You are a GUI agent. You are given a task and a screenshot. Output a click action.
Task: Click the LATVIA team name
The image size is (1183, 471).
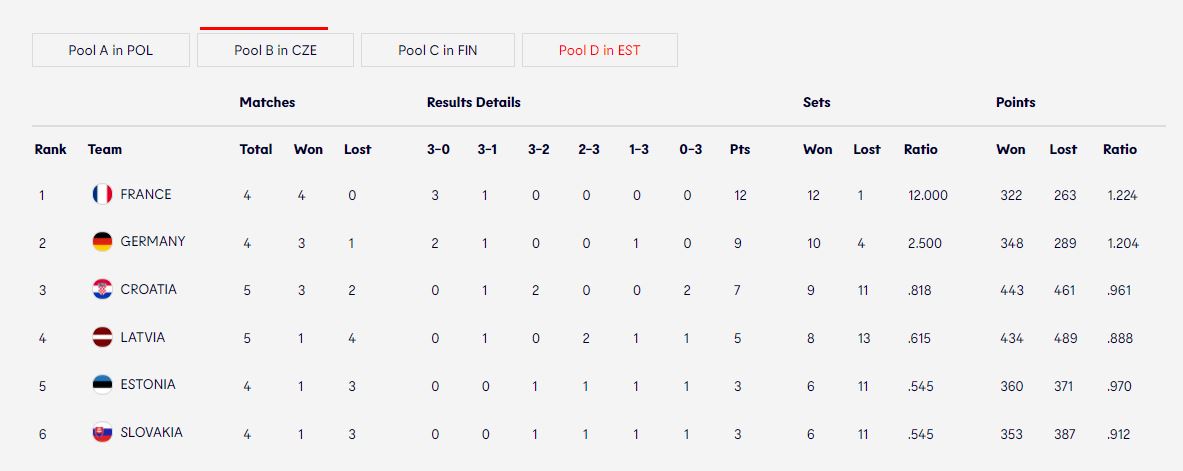click(x=143, y=337)
